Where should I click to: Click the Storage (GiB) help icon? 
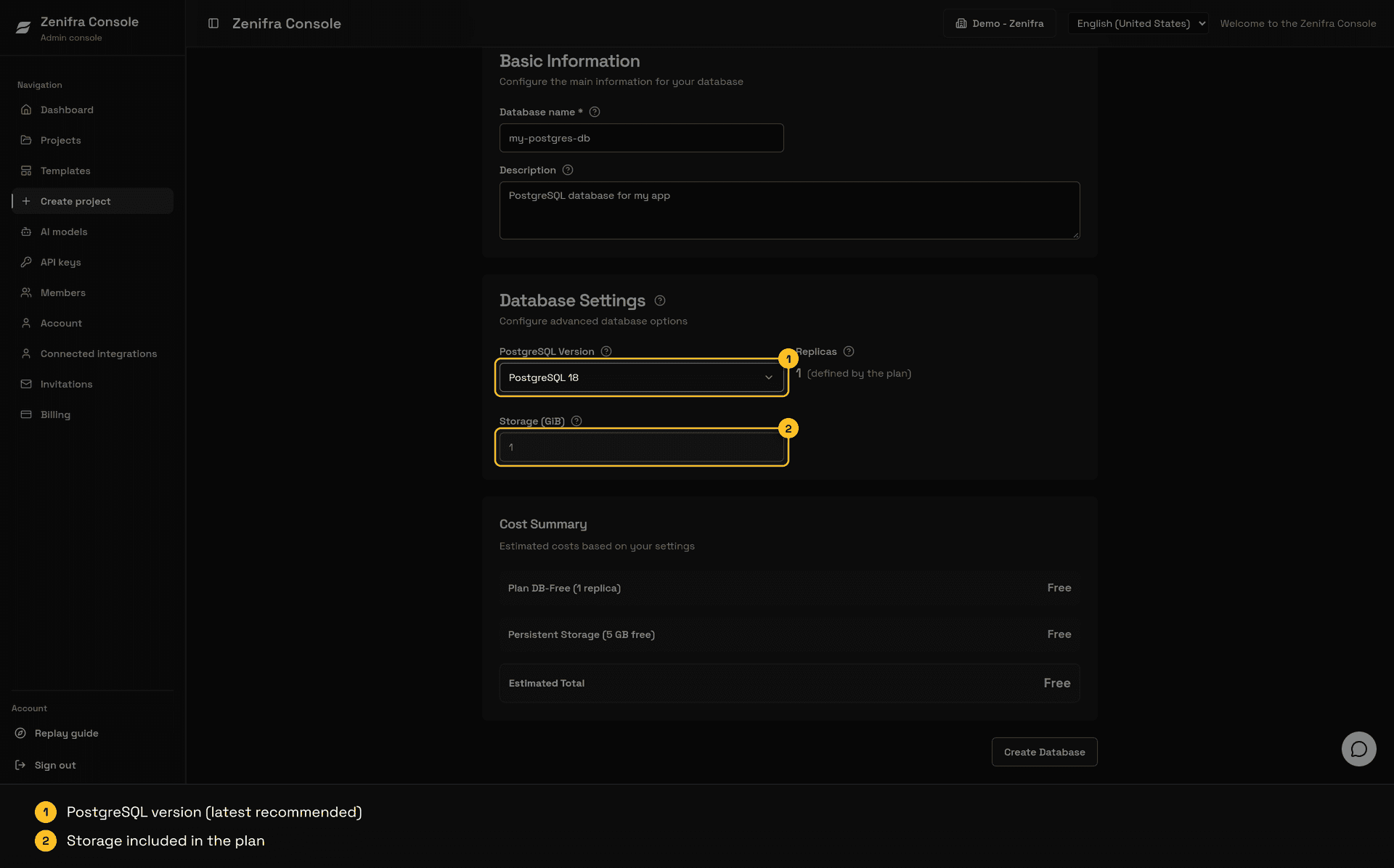576,421
